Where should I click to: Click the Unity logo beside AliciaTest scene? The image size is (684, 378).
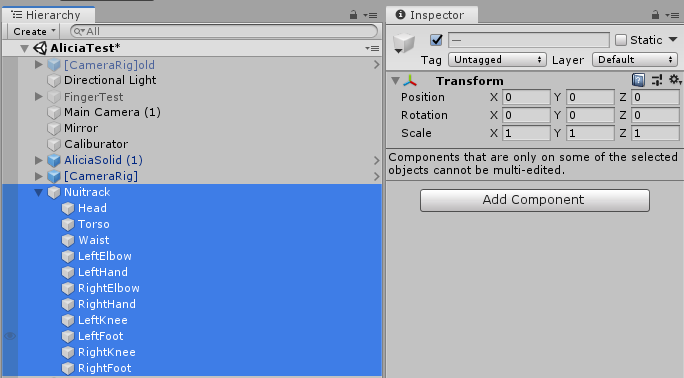40,48
